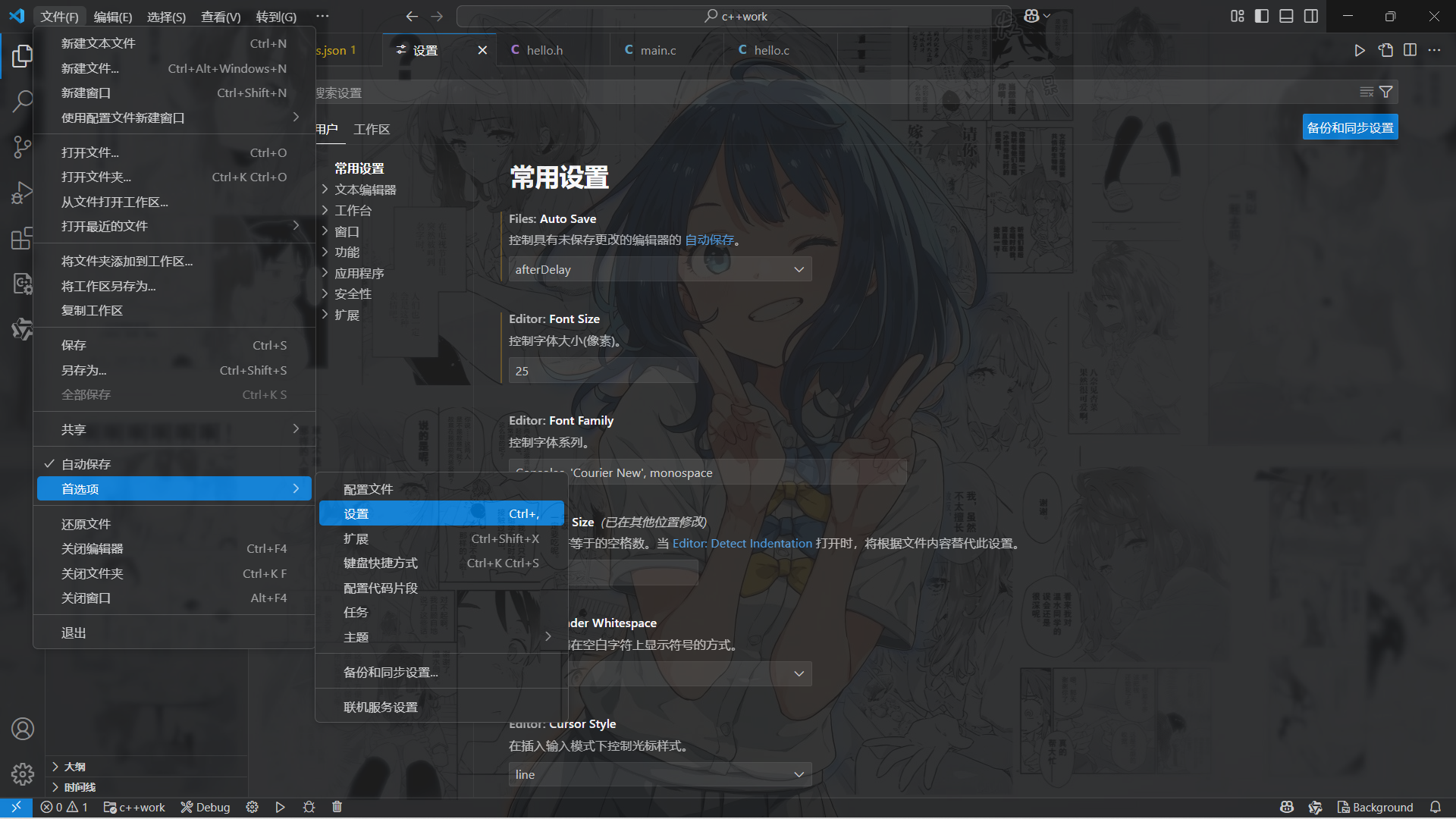Screen dimensions: 1456x819
Task: Click the notifications bell in status bar
Action: (1436, 807)
